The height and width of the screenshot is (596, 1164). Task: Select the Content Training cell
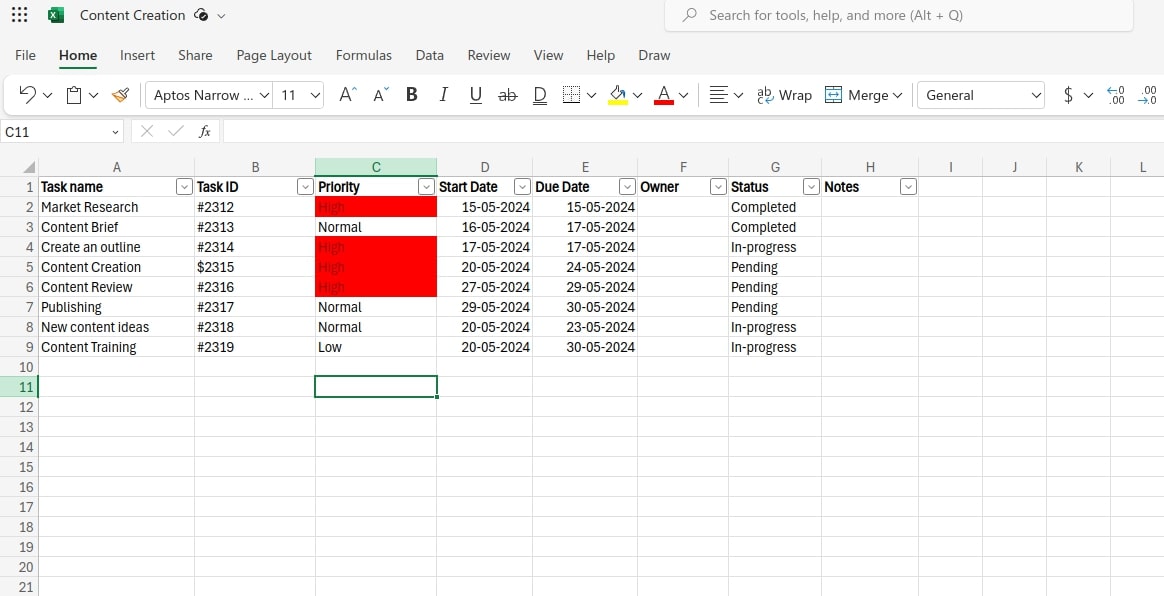(117, 347)
